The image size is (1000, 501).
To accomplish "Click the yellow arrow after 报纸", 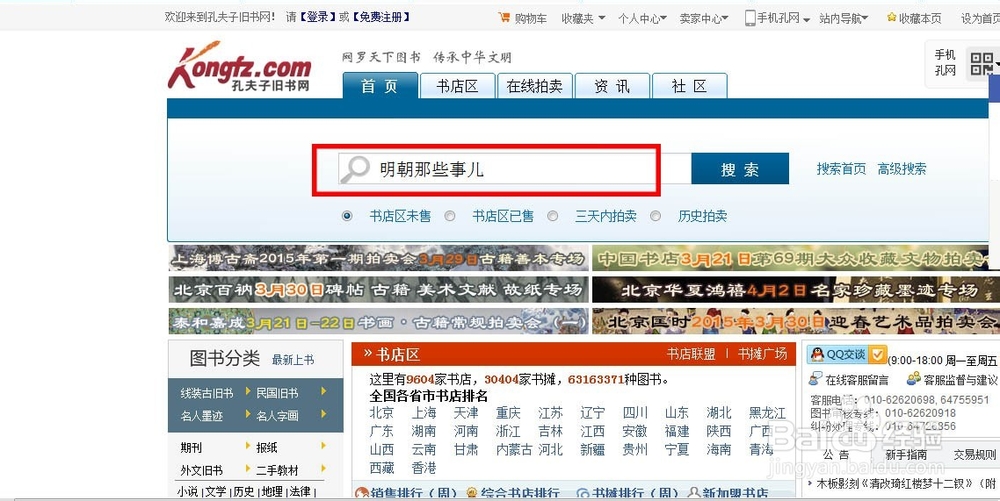I will [x=324, y=446].
